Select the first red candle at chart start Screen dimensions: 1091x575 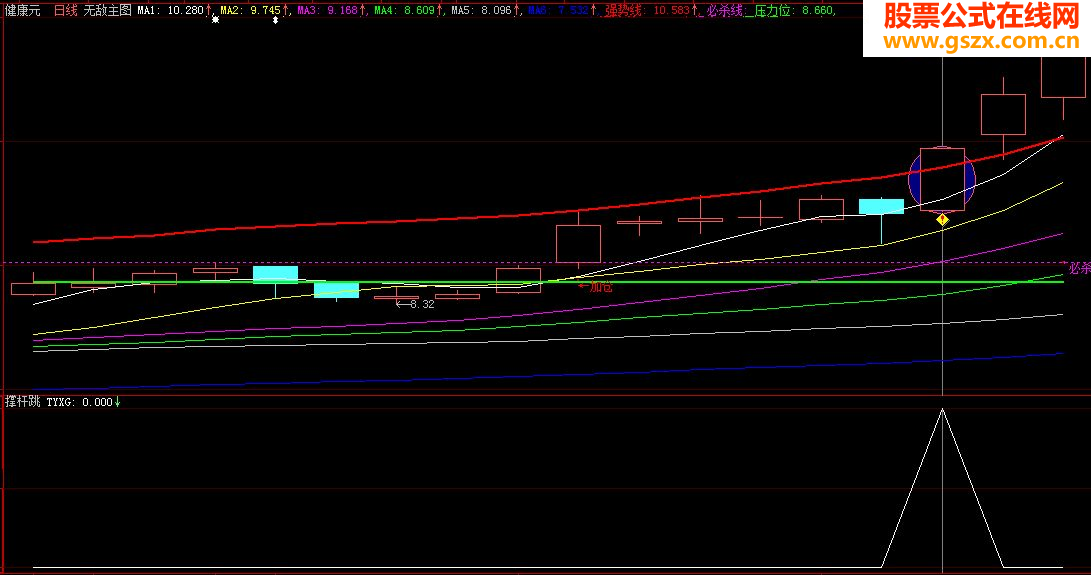coord(33,288)
